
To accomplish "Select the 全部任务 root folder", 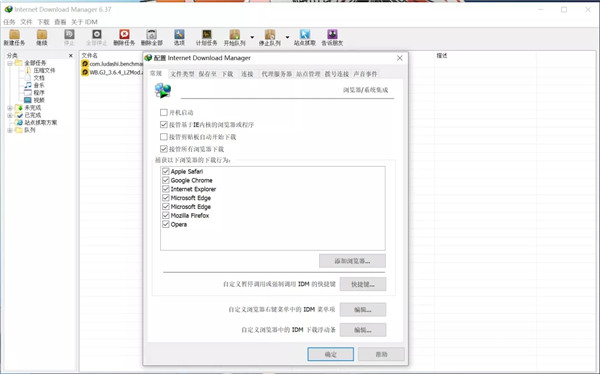I will [x=31, y=63].
